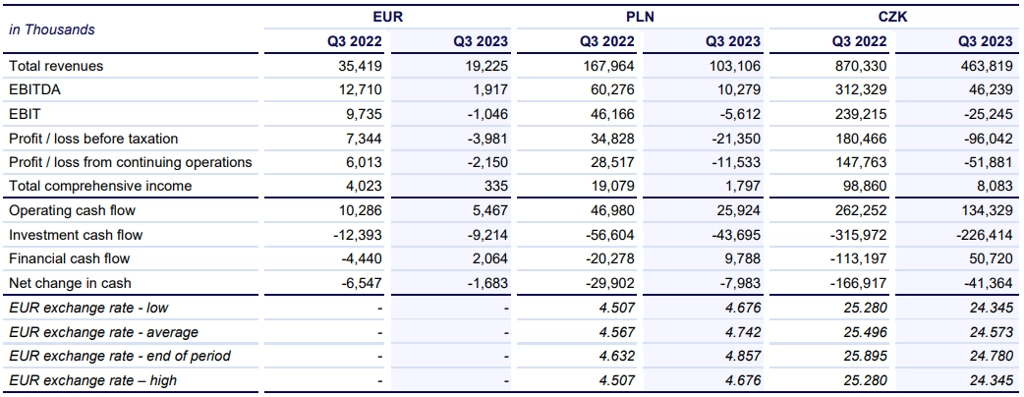Click end of period rate 25.895
The image size is (1024, 397).
[866, 357]
